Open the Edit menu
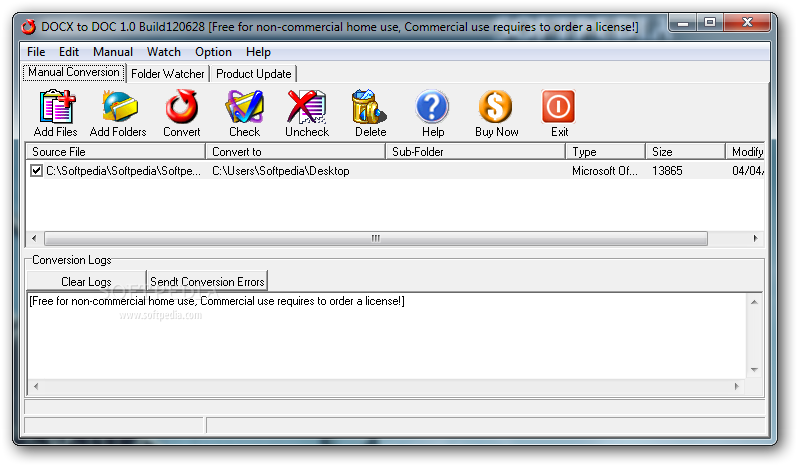 click(x=69, y=52)
